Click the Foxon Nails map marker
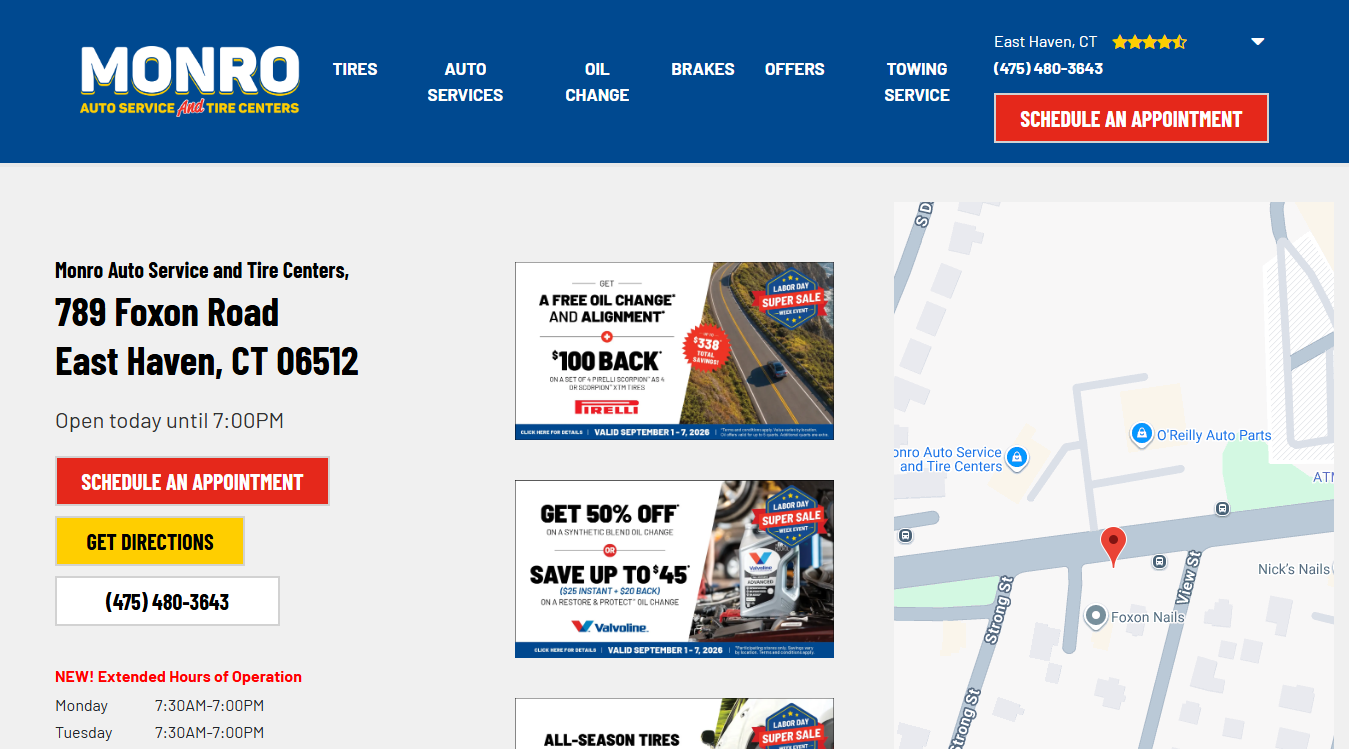The height and width of the screenshot is (749, 1349). (1096, 616)
